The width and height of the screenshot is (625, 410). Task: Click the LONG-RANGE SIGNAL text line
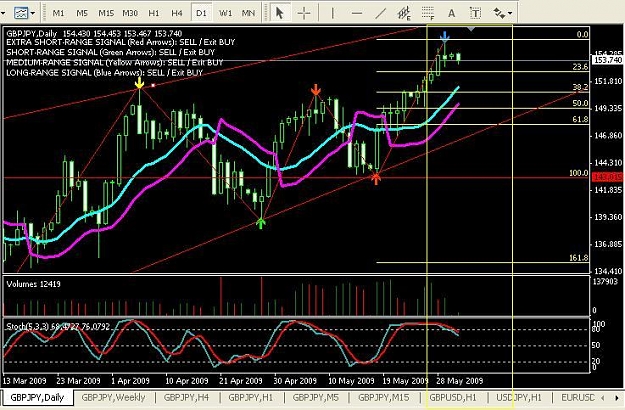104,73
